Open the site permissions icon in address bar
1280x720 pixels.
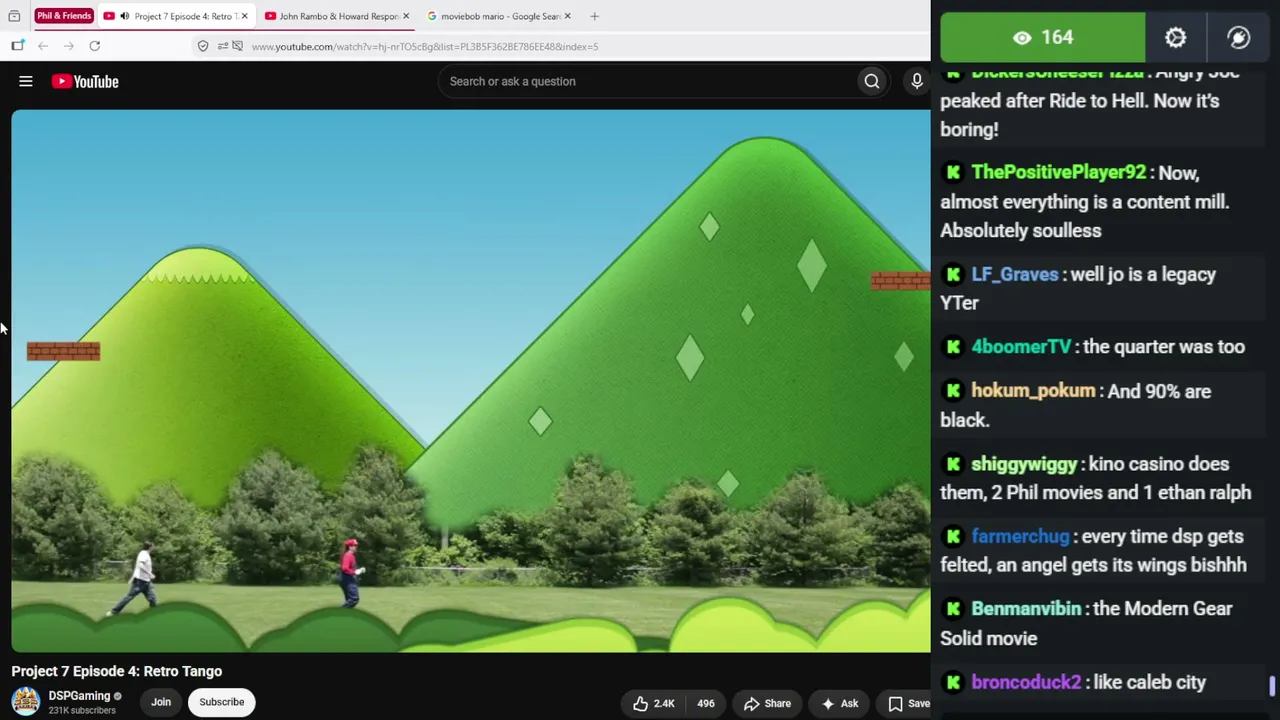pos(222,46)
